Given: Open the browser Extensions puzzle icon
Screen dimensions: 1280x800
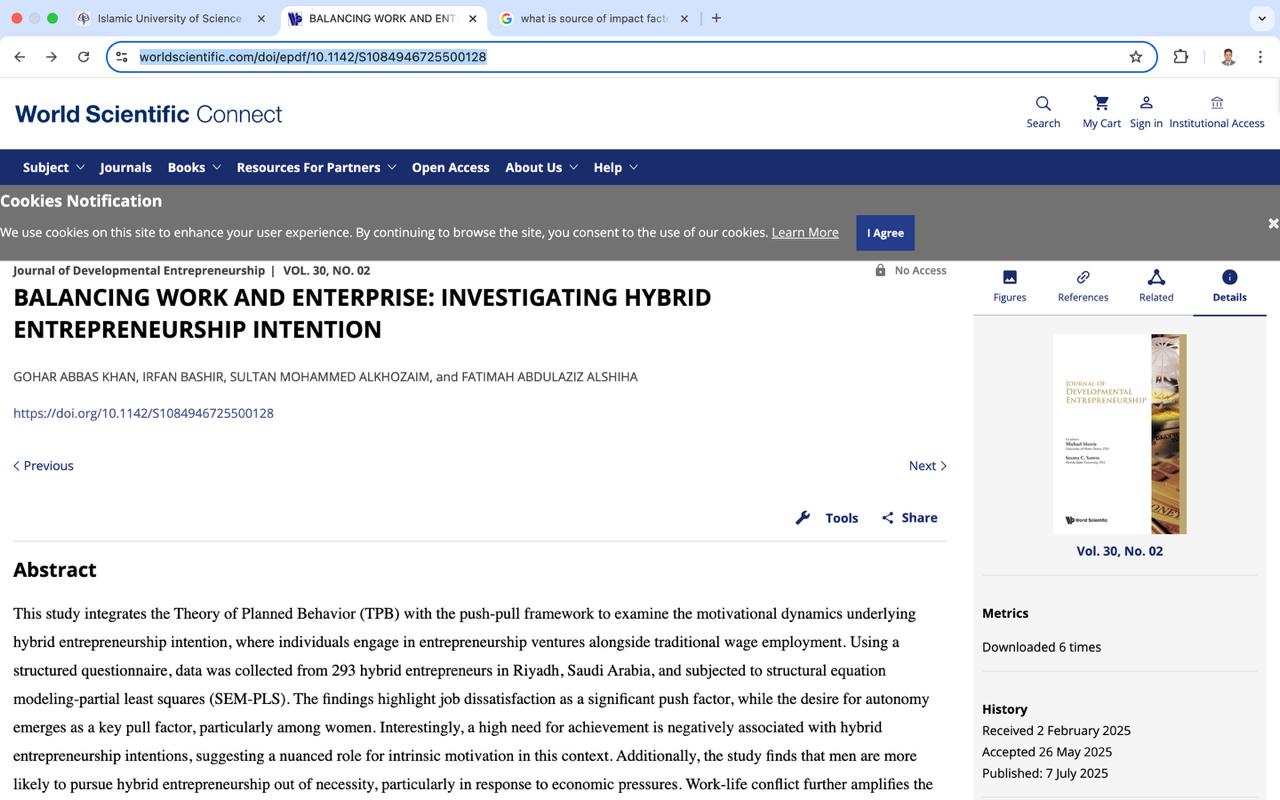Looking at the screenshot, I should [1181, 57].
